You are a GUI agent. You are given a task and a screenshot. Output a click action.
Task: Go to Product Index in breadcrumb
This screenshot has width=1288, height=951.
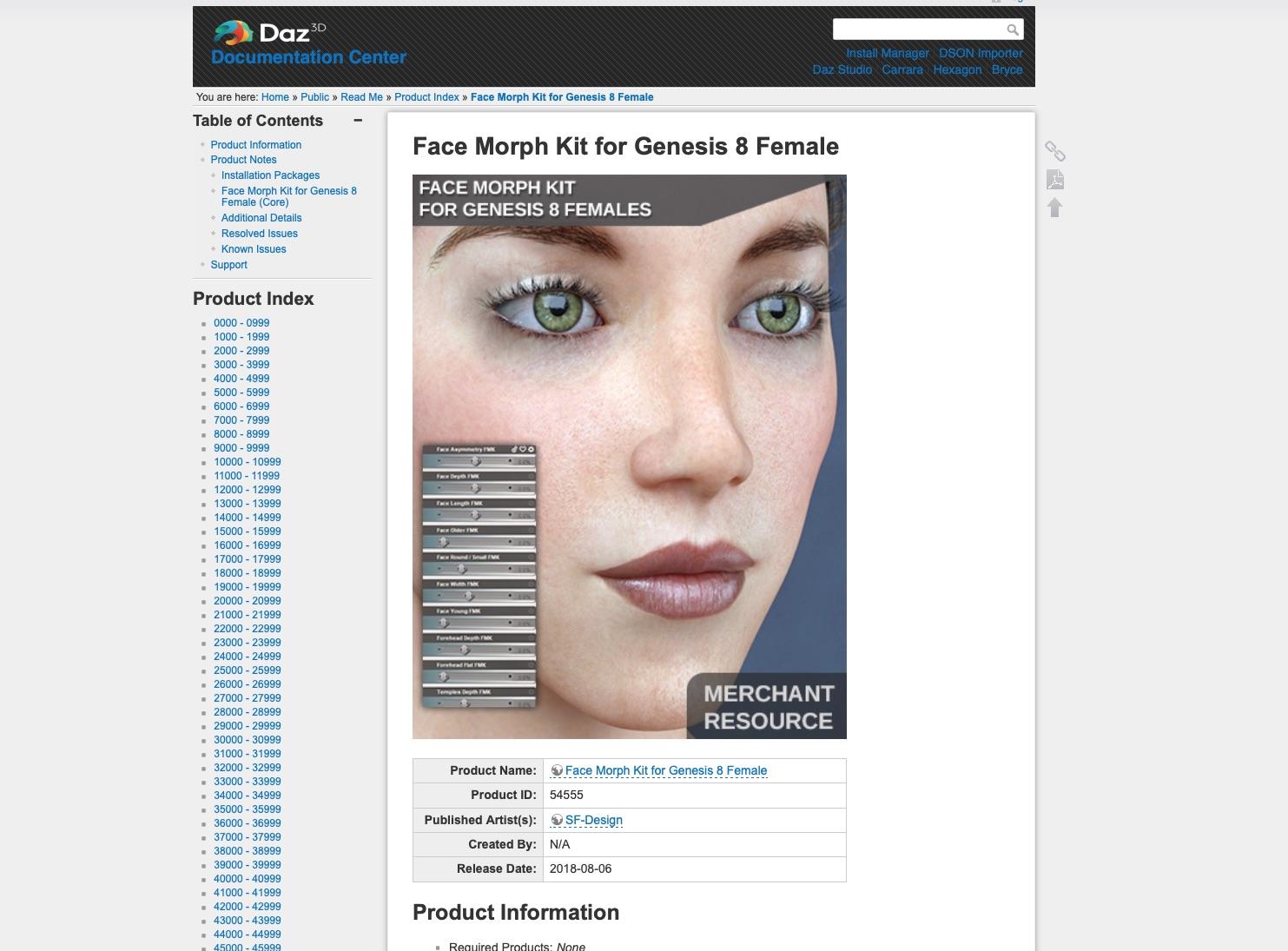click(426, 97)
